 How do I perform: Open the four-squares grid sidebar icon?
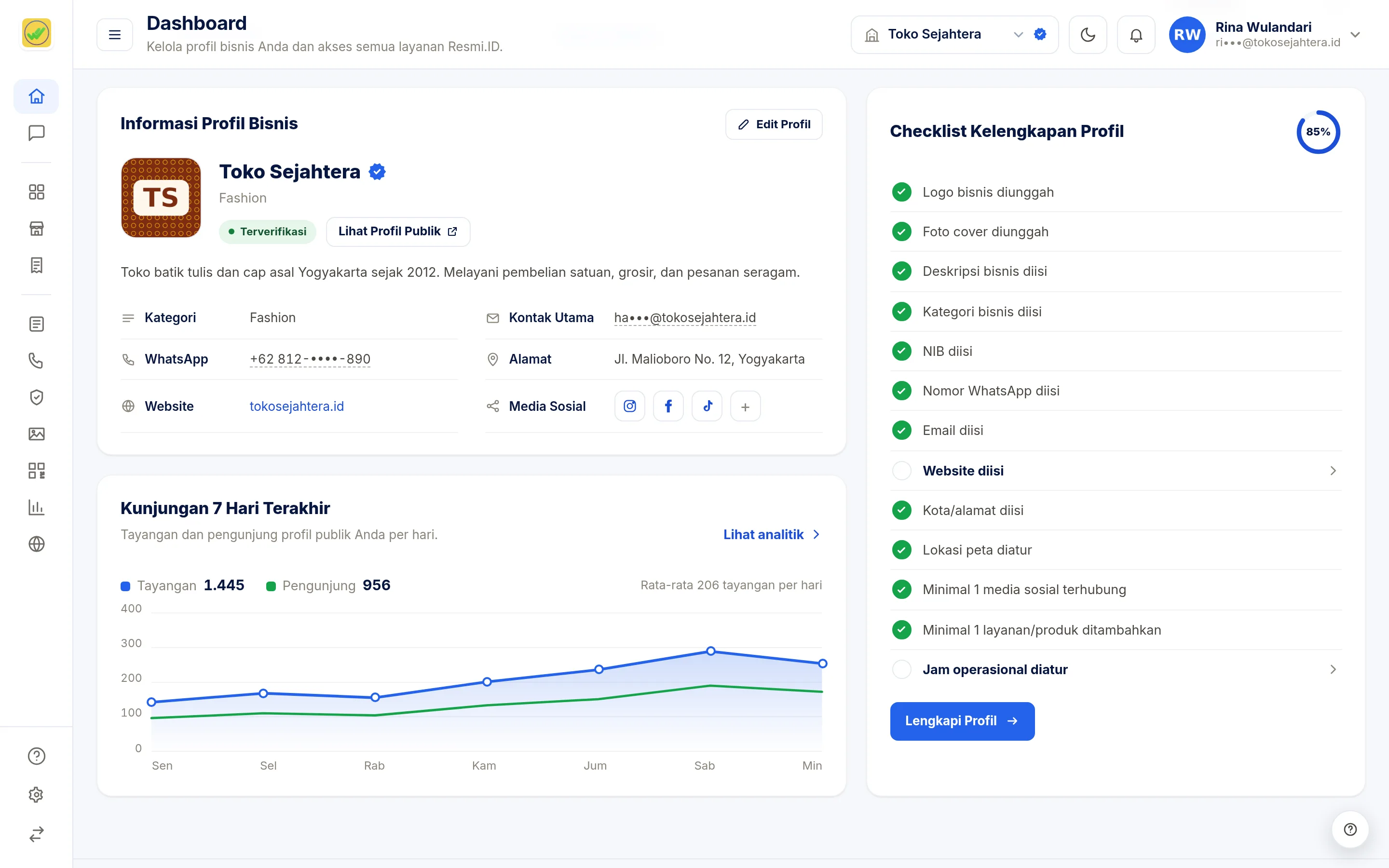(x=36, y=192)
